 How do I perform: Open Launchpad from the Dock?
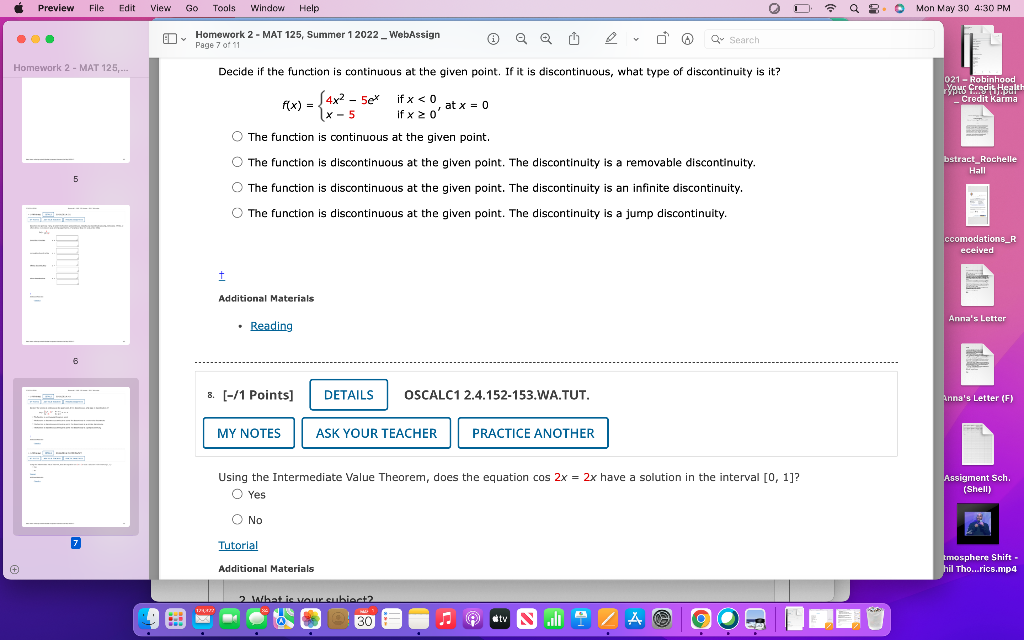176,618
